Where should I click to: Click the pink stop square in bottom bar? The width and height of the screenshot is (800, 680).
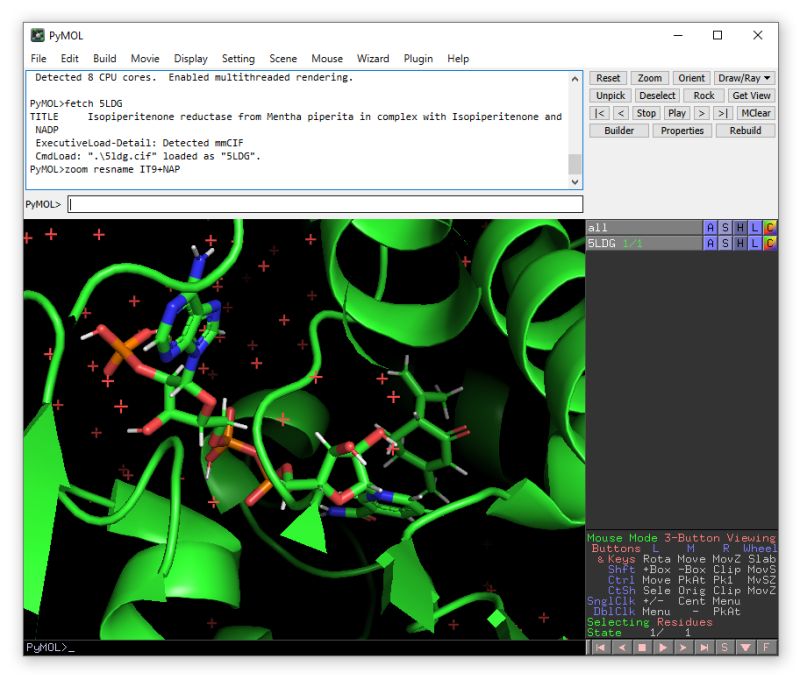coord(642,647)
